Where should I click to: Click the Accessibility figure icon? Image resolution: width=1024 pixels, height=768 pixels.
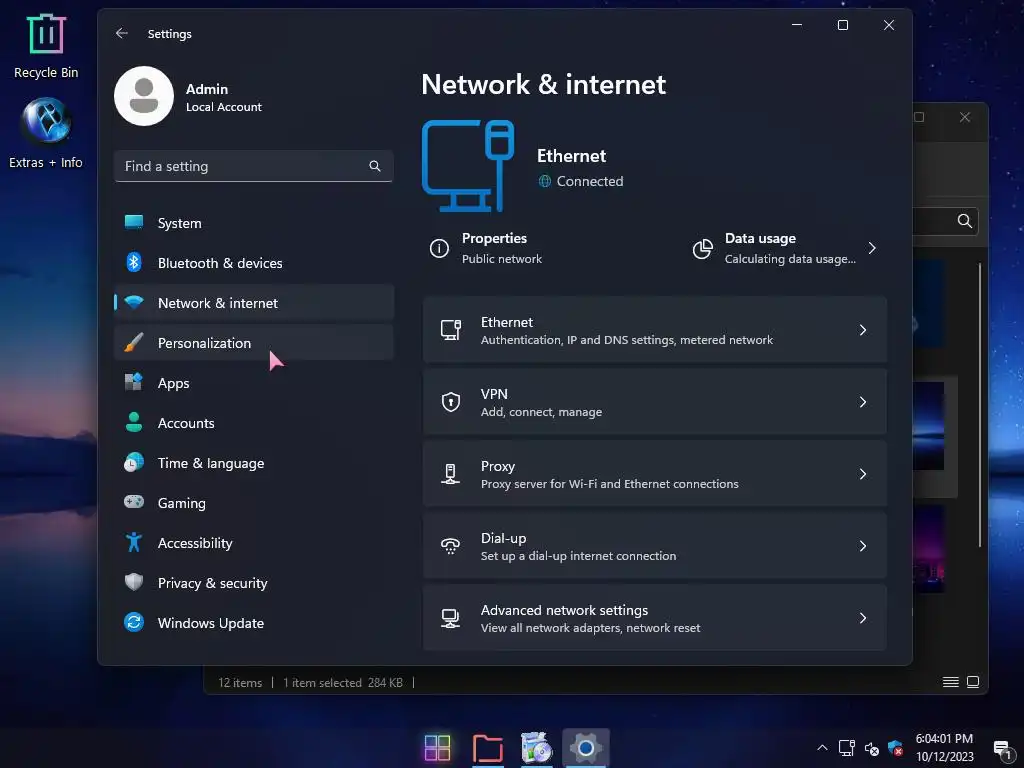pyautogui.click(x=134, y=542)
